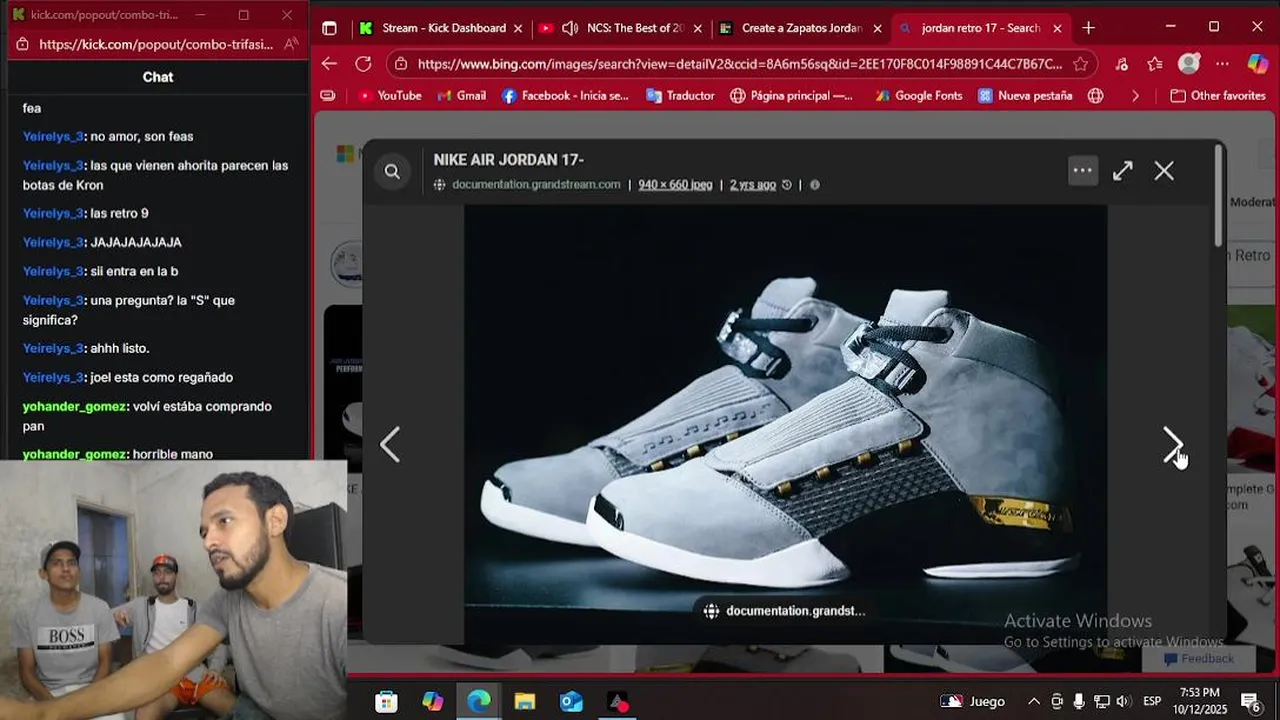The image size is (1280, 720).
Task: Open the three-dots more options in image viewer
Action: pyautogui.click(x=1082, y=171)
